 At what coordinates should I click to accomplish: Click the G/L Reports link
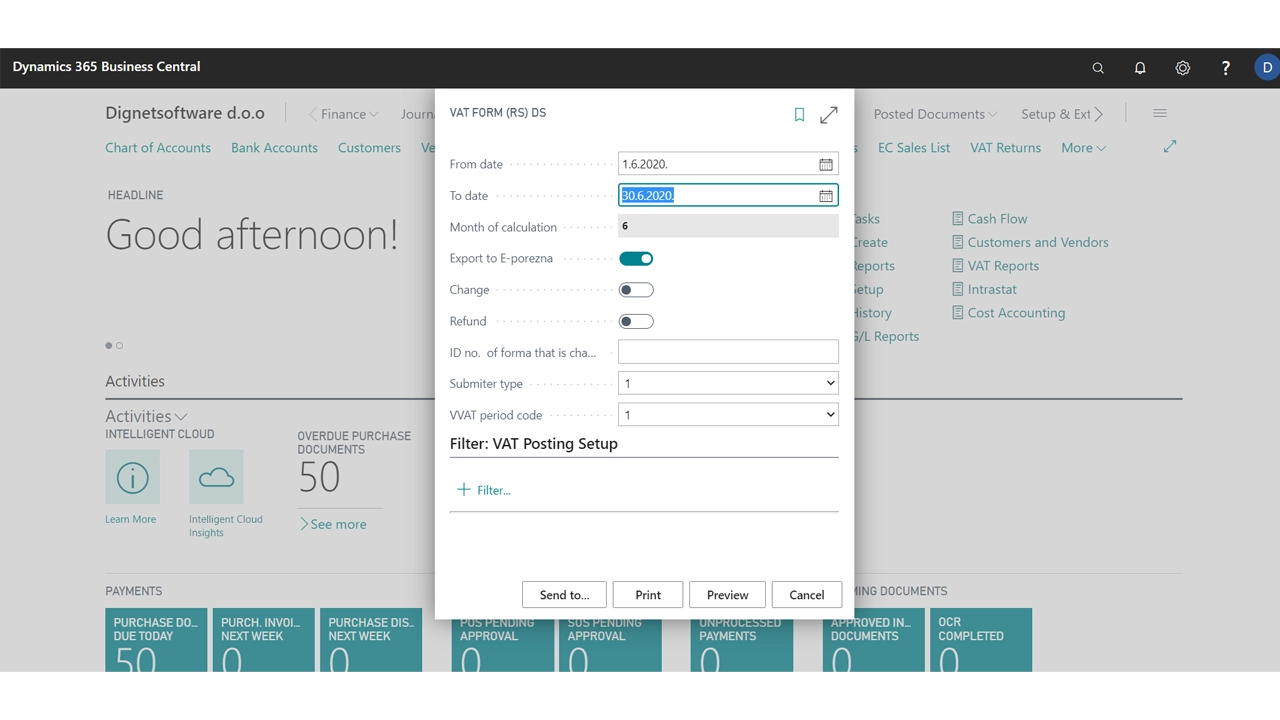(x=886, y=336)
